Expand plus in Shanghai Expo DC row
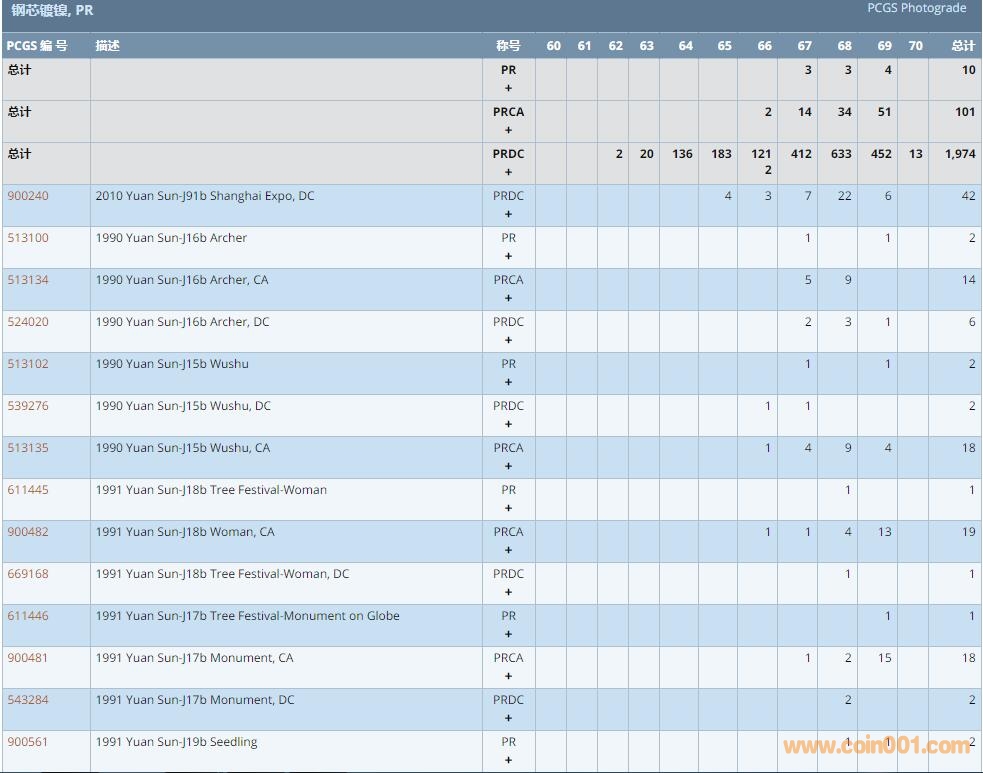The height and width of the screenshot is (773, 983). (508, 214)
